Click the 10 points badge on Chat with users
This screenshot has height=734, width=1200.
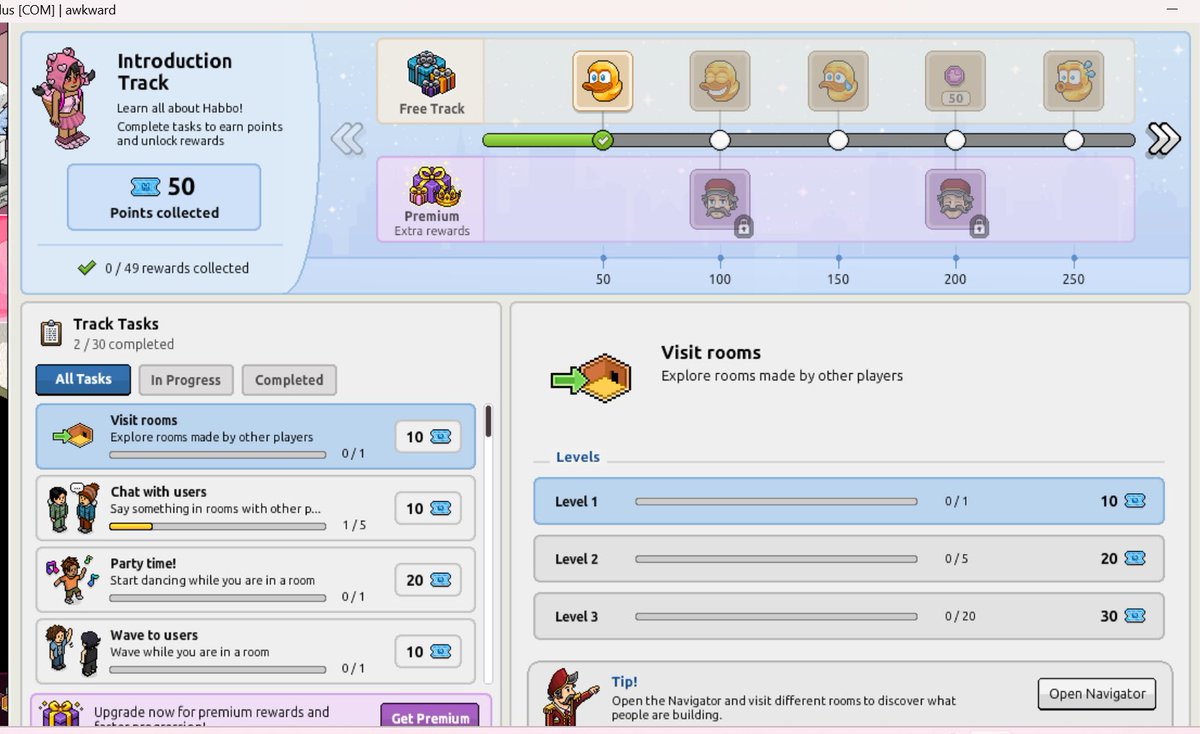coord(428,508)
